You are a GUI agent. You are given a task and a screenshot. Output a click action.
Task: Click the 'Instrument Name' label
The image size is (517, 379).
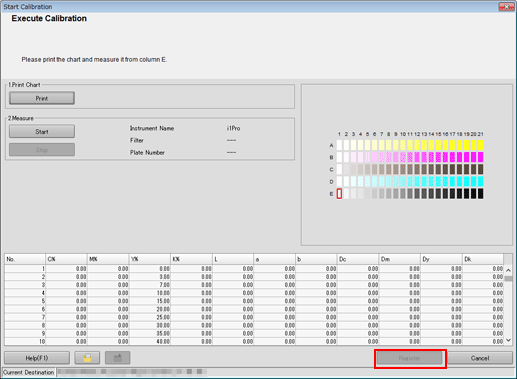152,128
